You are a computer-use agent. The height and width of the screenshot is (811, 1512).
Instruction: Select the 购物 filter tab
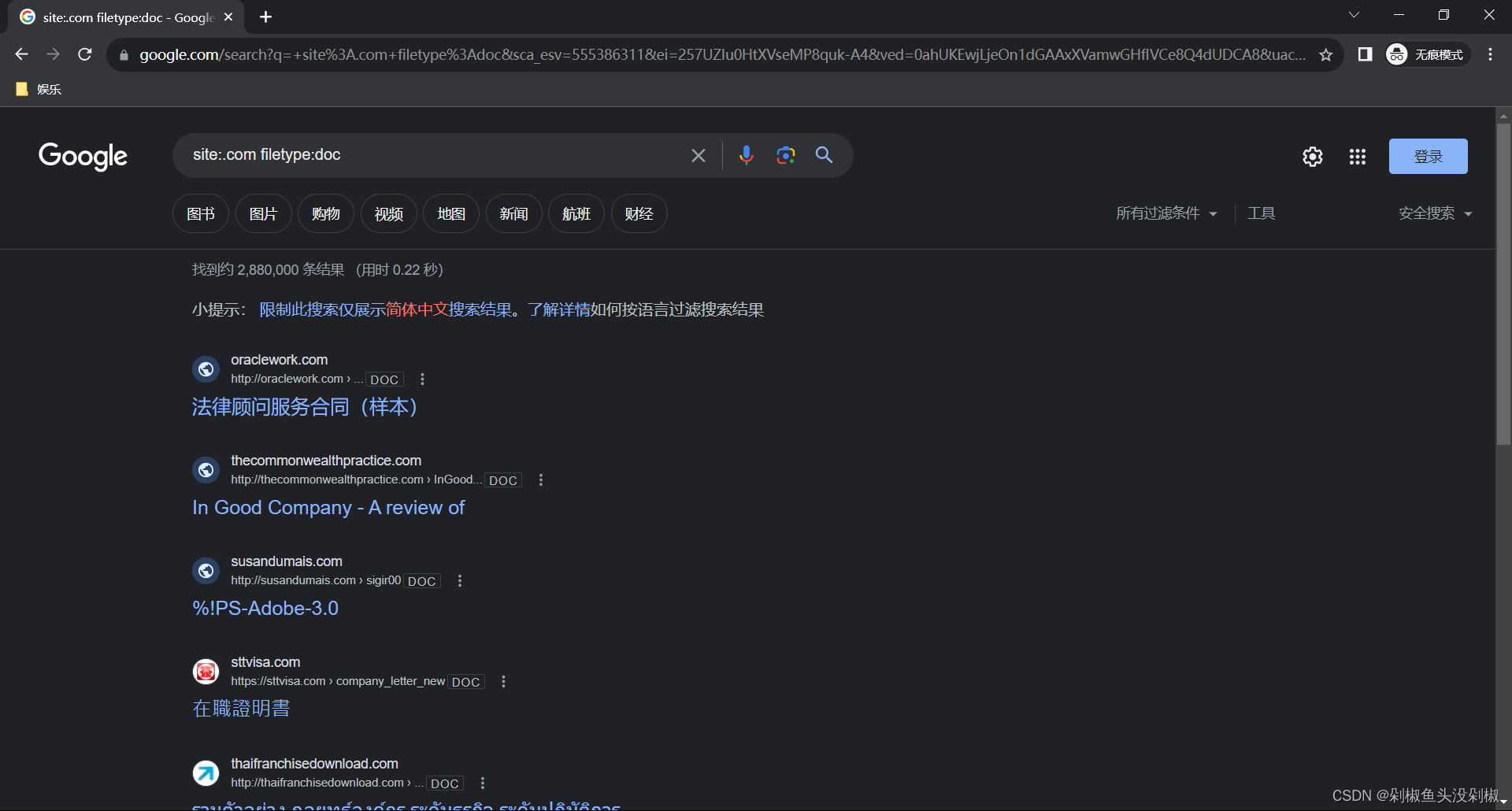coord(326,213)
